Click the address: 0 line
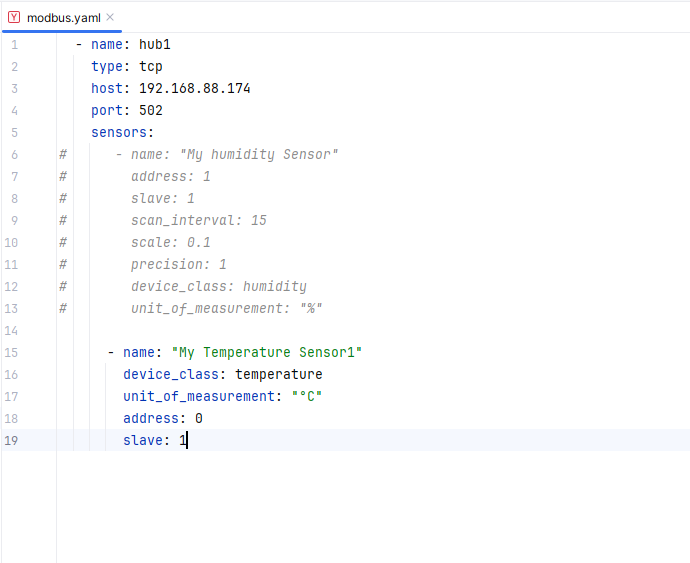Image resolution: width=690 pixels, height=563 pixels. [162, 418]
